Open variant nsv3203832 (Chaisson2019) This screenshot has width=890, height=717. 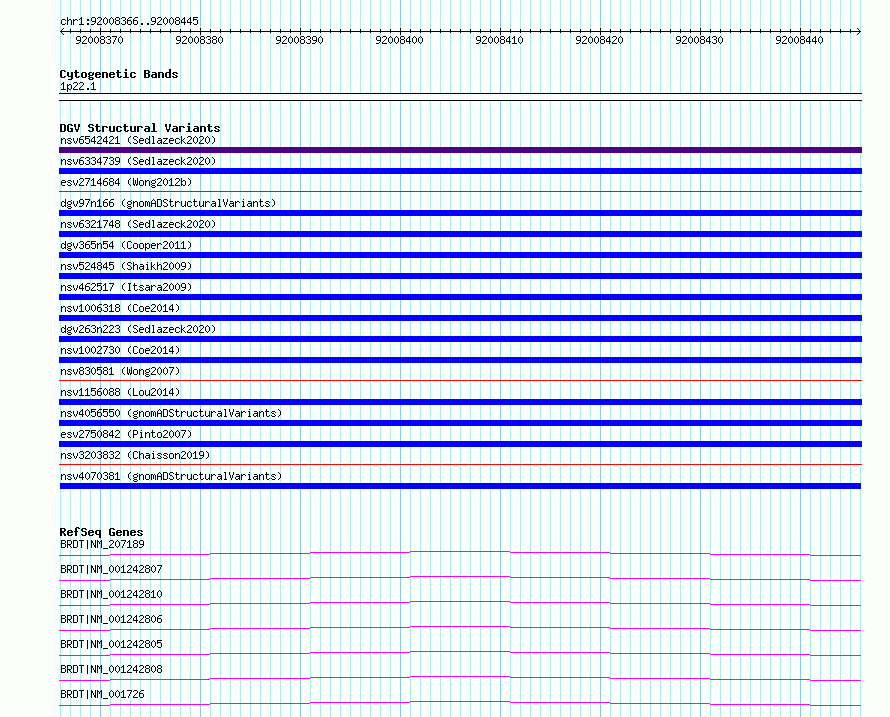135,455
